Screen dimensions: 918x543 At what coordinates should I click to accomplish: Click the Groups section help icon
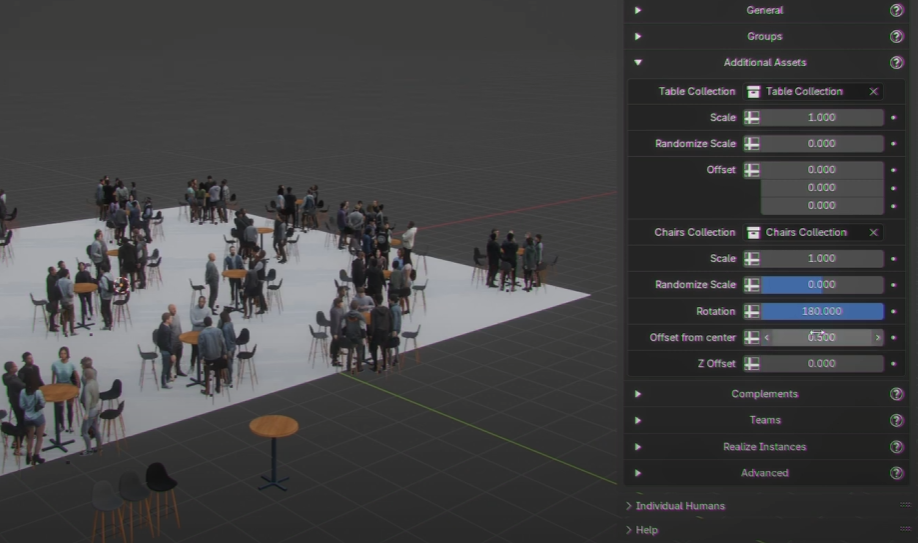pos(896,36)
